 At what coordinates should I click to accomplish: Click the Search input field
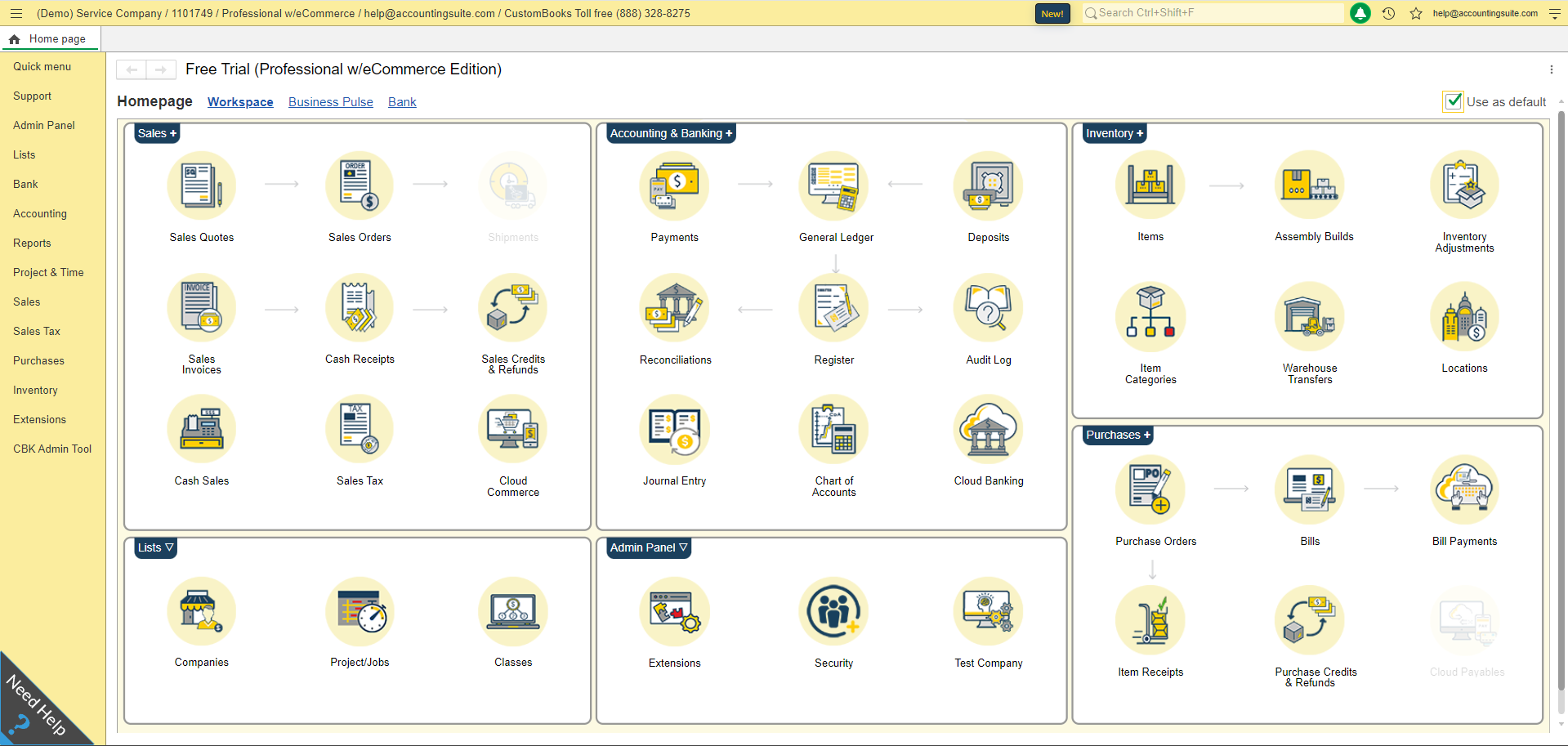[1213, 13]
